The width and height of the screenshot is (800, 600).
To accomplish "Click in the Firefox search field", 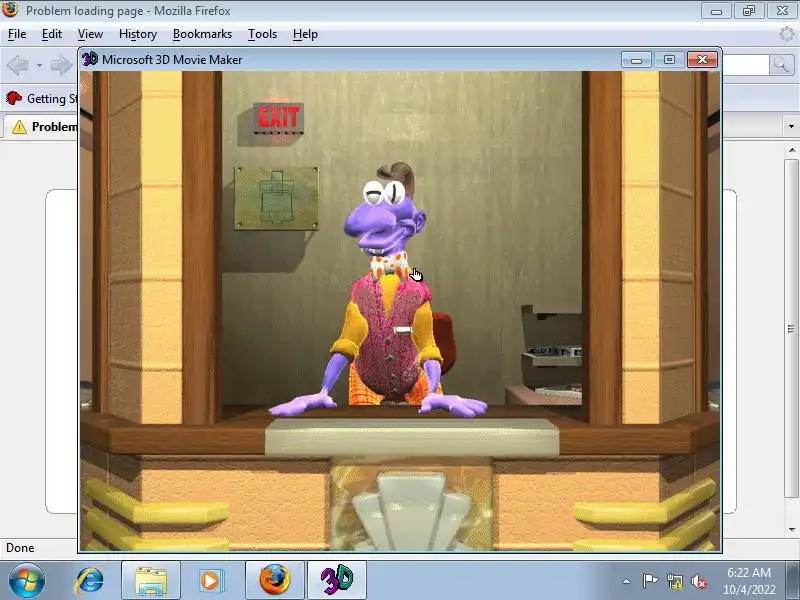I will click(x=745, y=65).
